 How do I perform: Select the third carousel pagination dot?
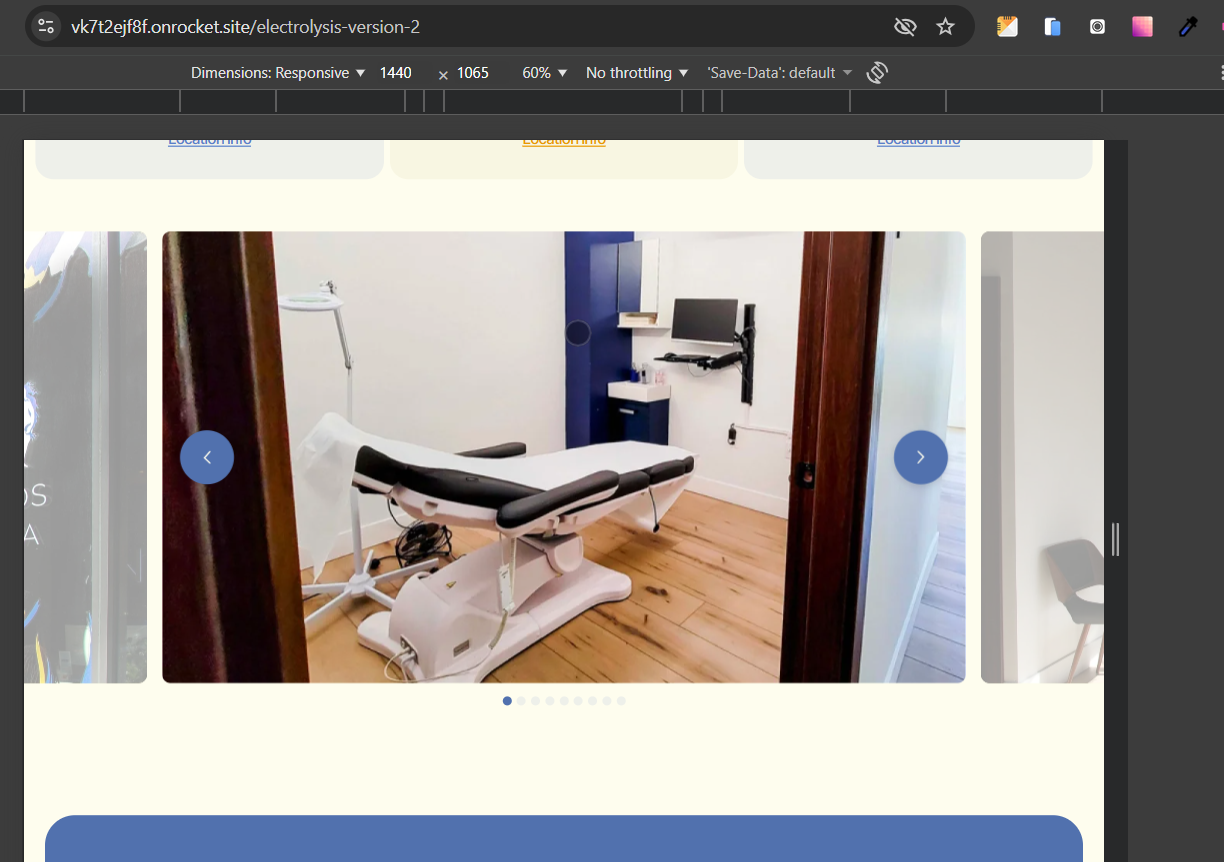click(x=535, y=701)
